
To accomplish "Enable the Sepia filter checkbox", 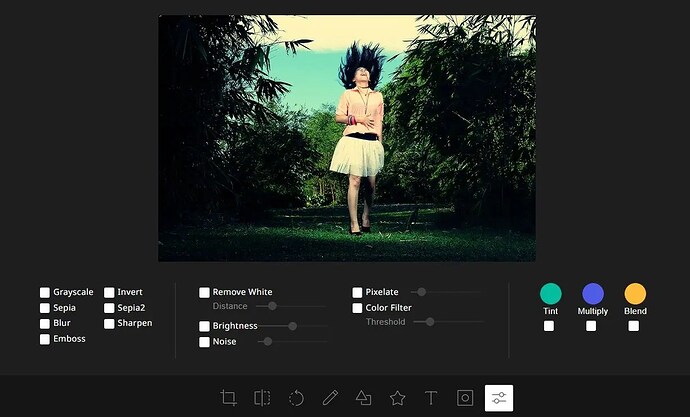I will pos(45,308).
